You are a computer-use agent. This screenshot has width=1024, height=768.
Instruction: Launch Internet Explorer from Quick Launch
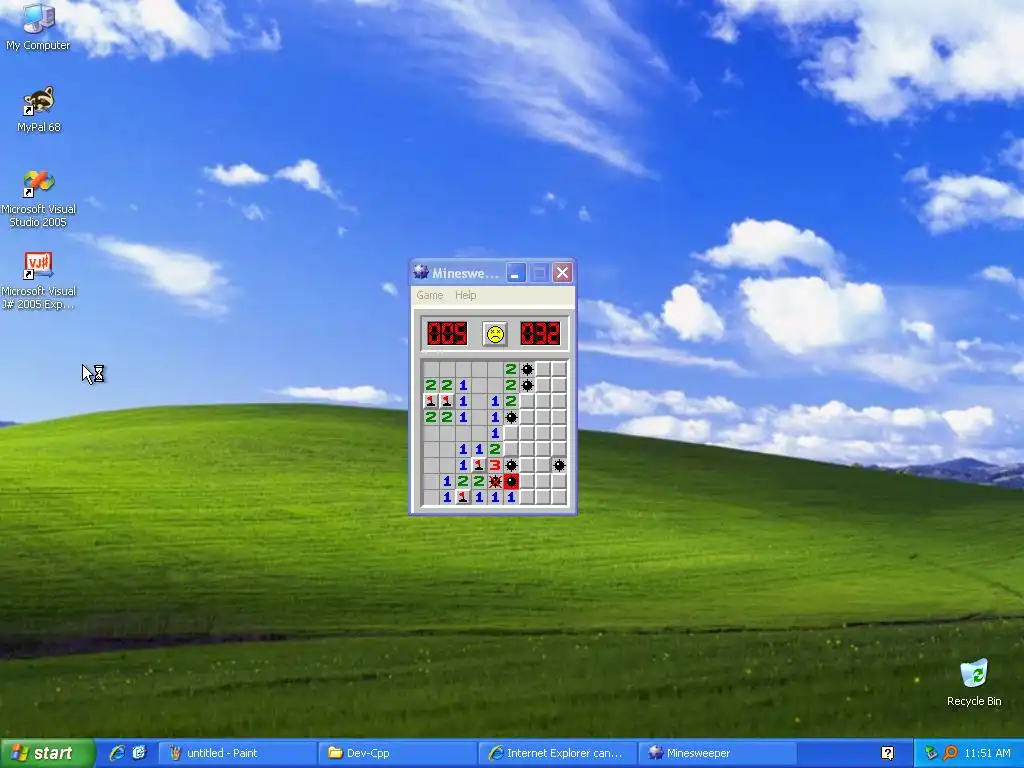pyautogui.click(x=117, y=753)
